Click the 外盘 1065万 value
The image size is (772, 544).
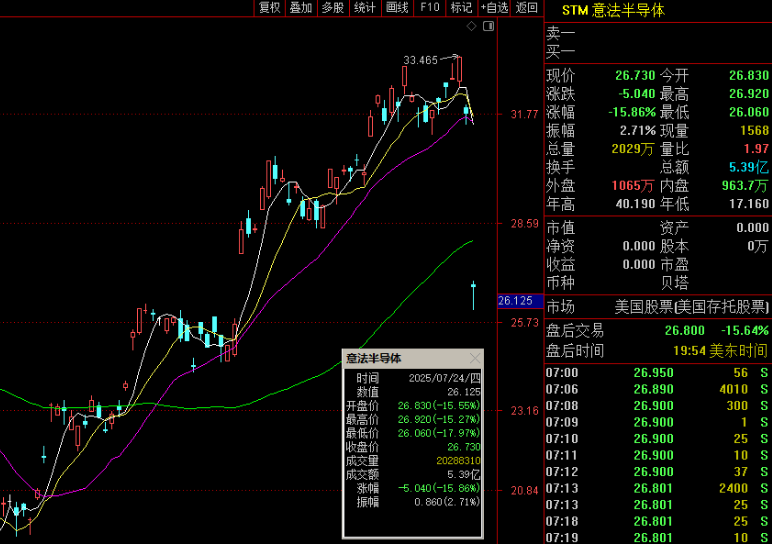tap(632, 186)
